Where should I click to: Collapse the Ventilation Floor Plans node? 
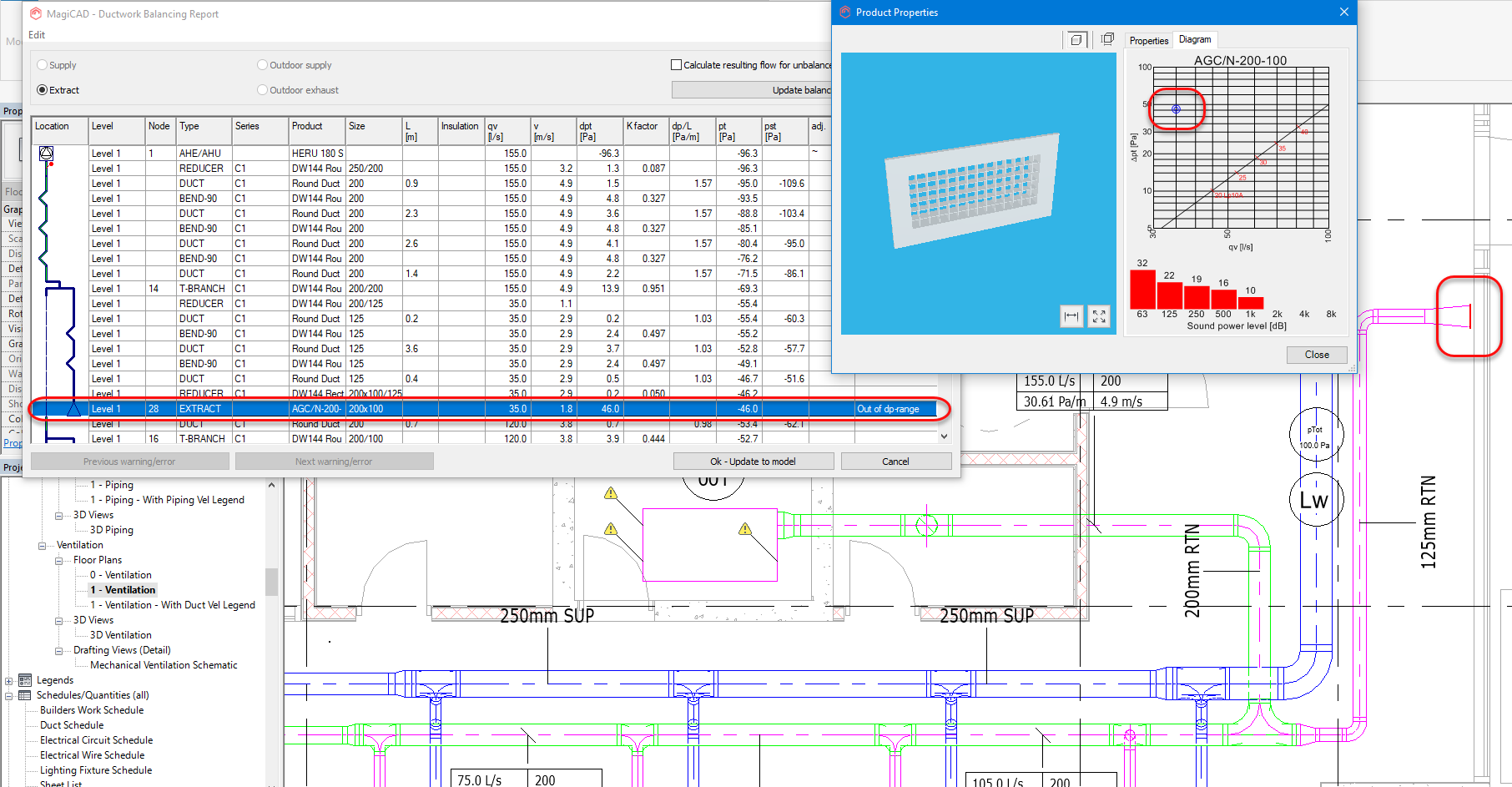coord(59,561)
